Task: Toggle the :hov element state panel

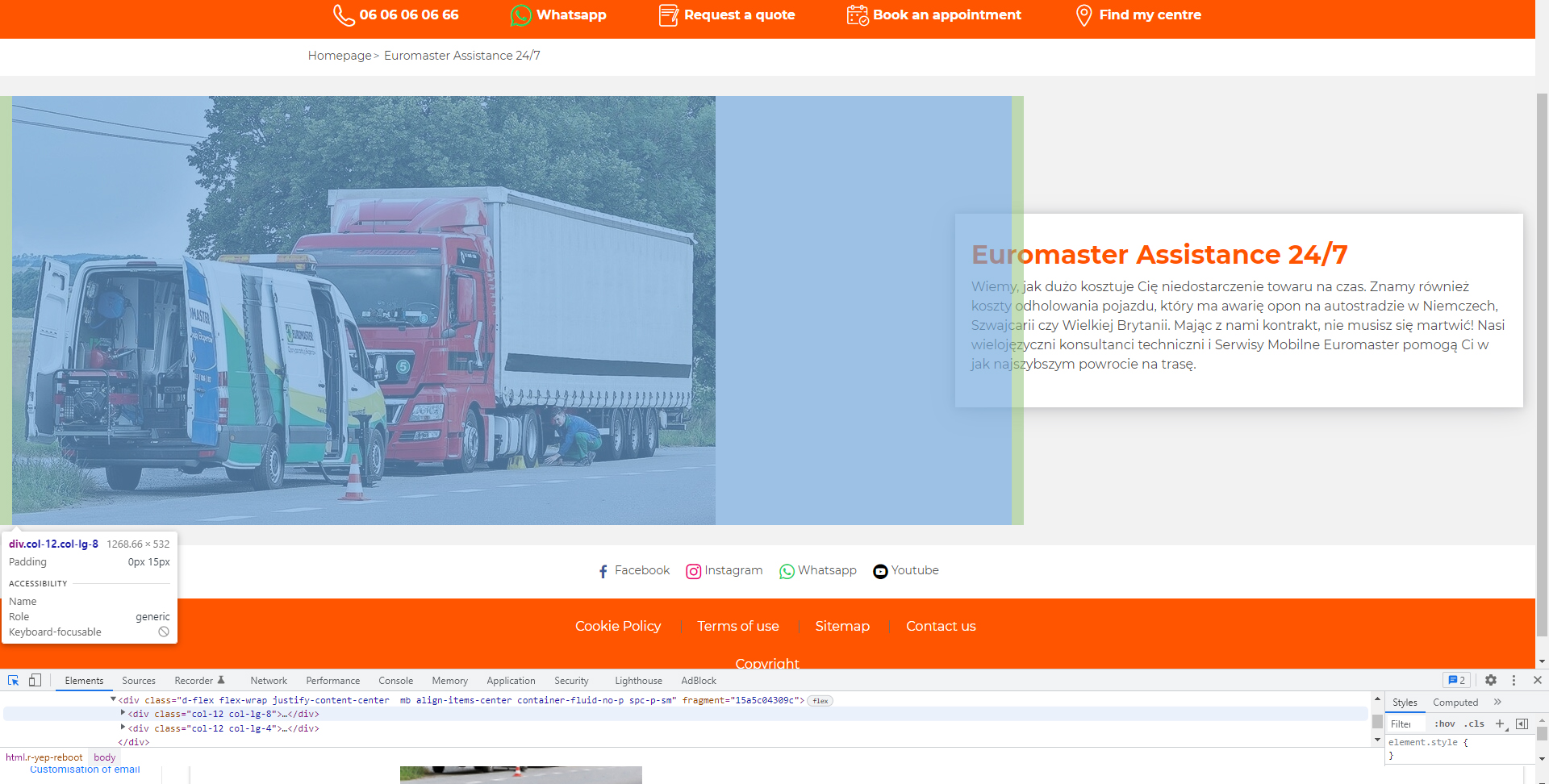Action: click(1444, 724)
